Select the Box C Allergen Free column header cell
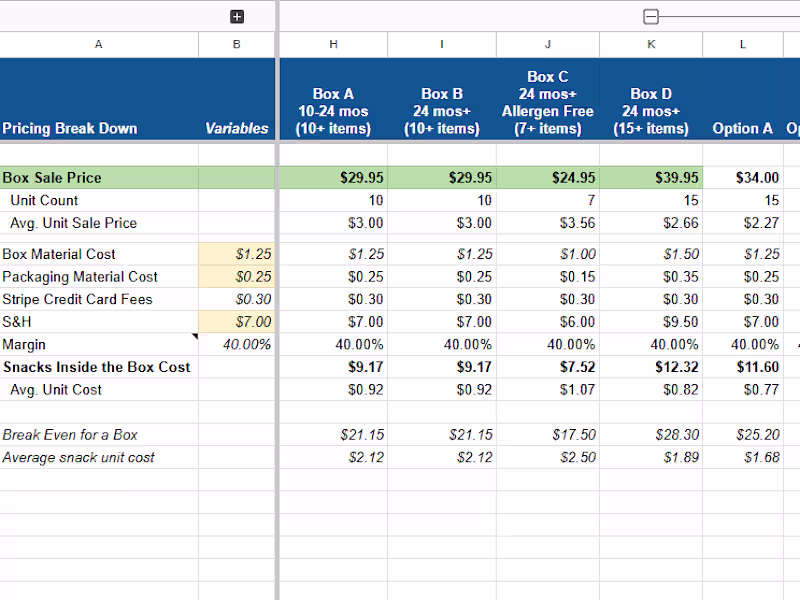 [x=547, y=99]
